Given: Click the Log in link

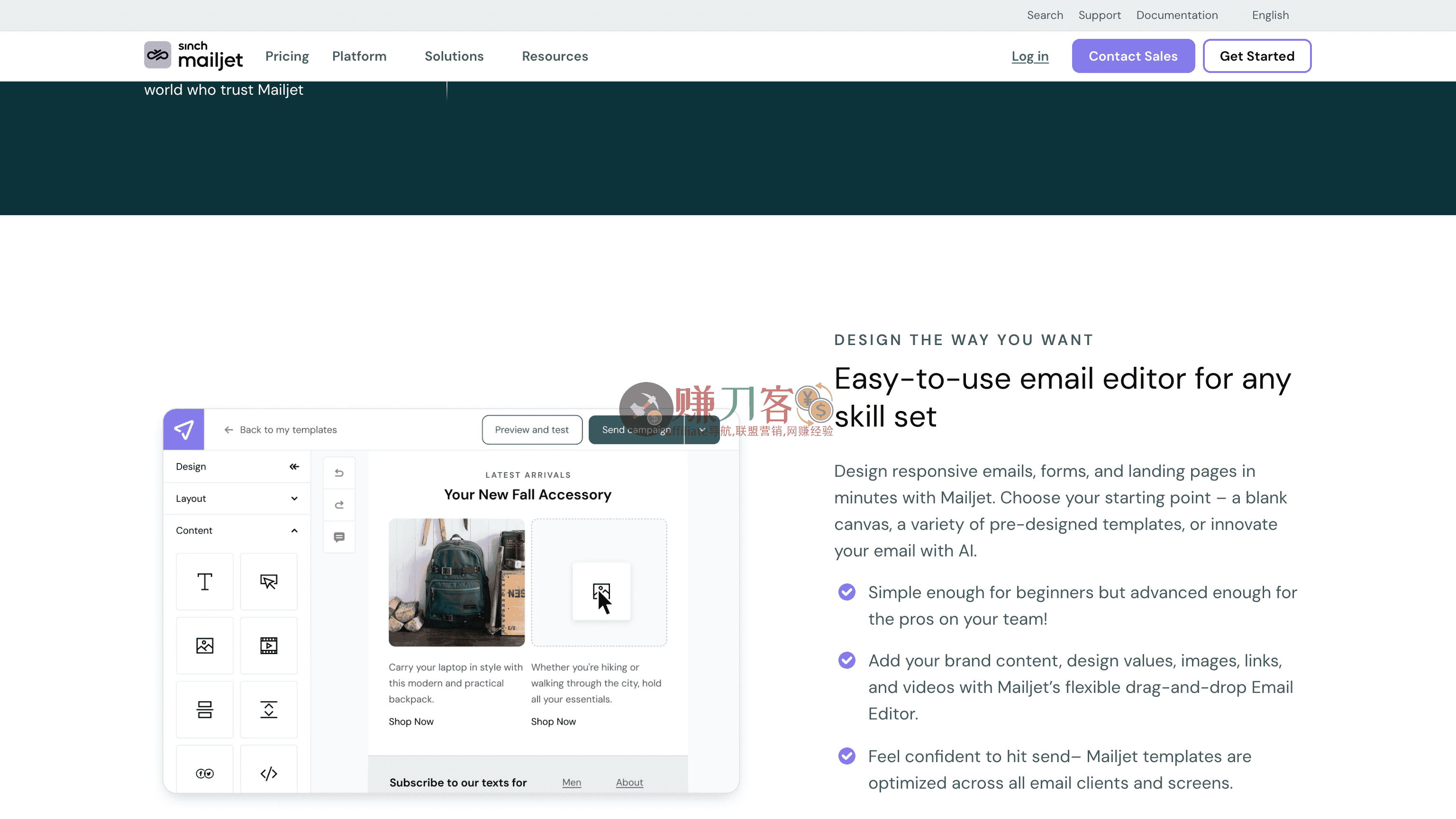Looking at the screenshot, I should 1030,56.
